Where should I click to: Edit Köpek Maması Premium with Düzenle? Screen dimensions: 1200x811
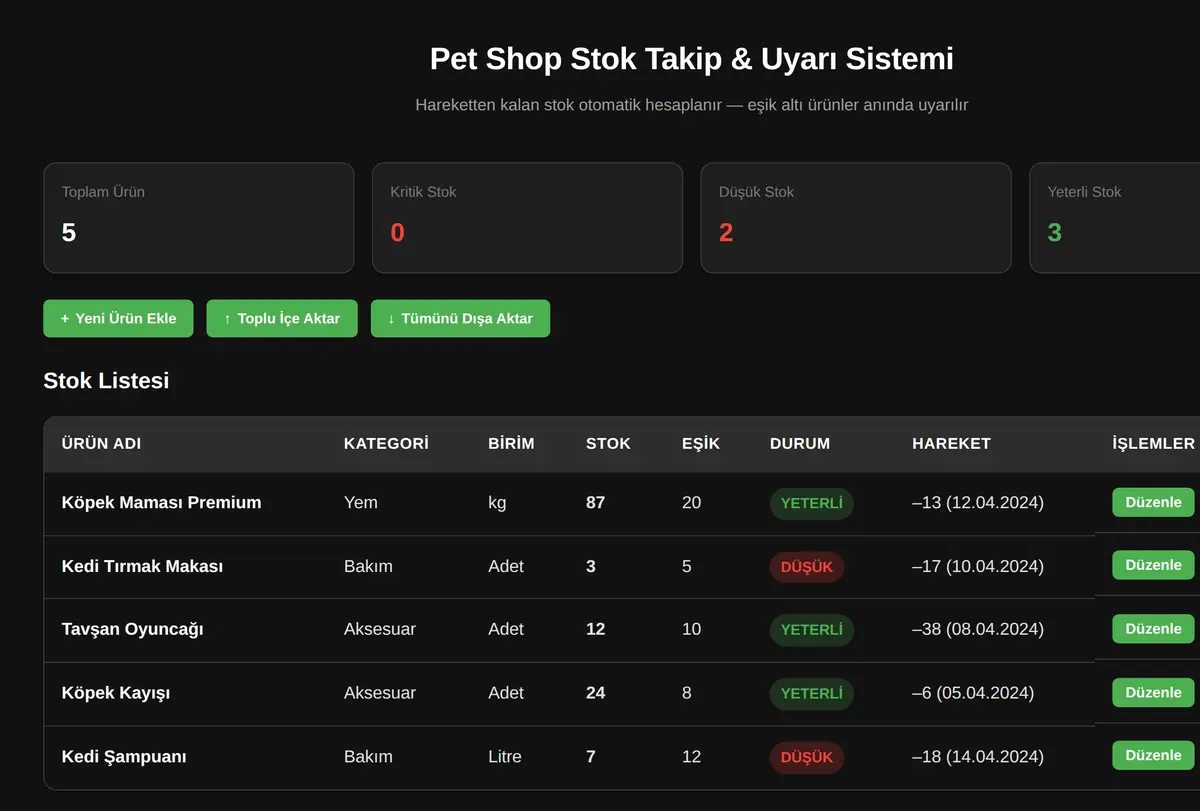(1153, 502)
